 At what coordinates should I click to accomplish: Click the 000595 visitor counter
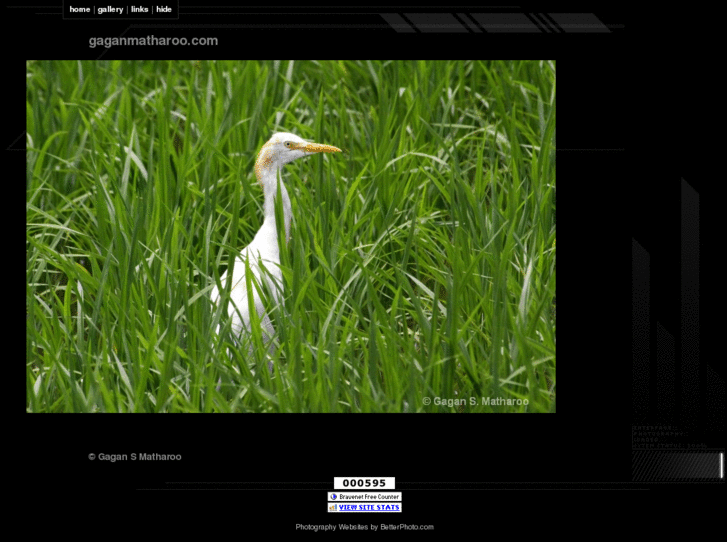tap(364, 483)
